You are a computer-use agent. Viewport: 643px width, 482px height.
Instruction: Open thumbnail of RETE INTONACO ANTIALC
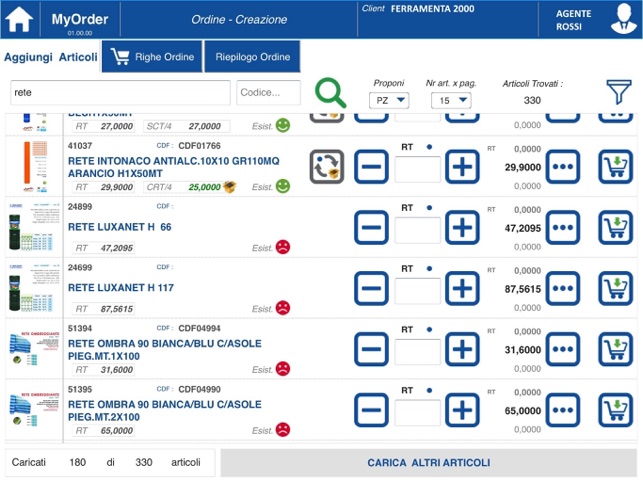[34, 167]
